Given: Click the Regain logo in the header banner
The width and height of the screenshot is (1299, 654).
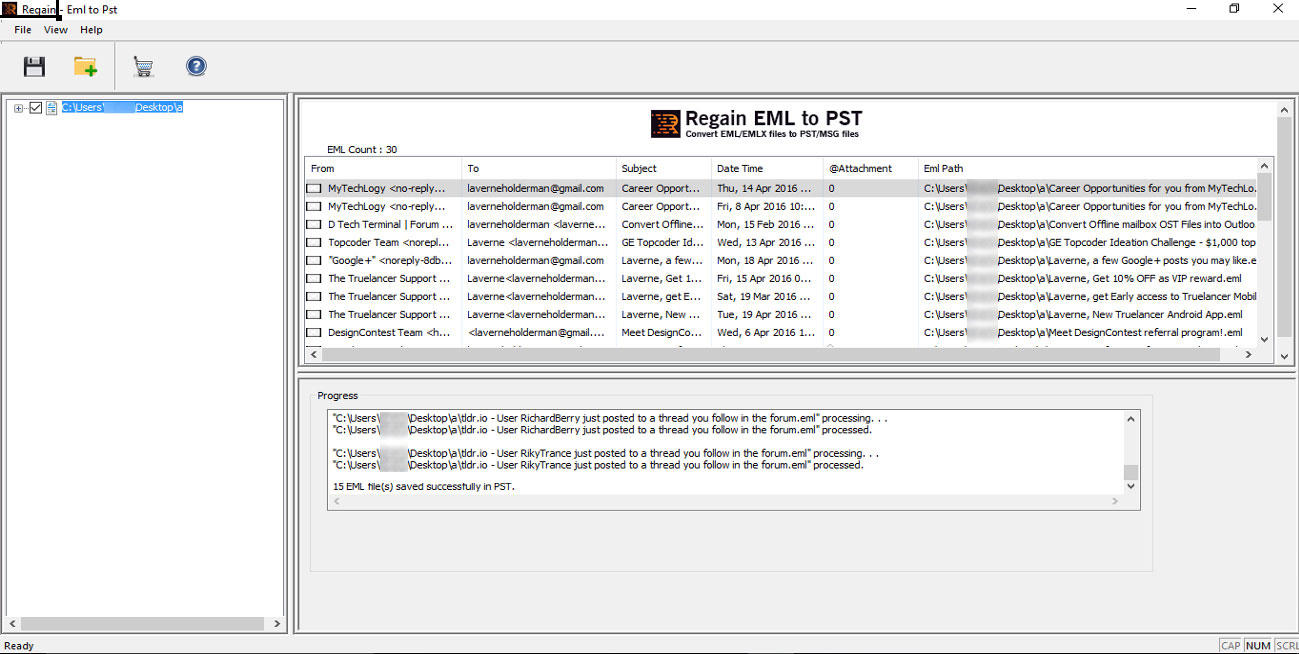Looking at the screenshot, I should pos(665,124).
